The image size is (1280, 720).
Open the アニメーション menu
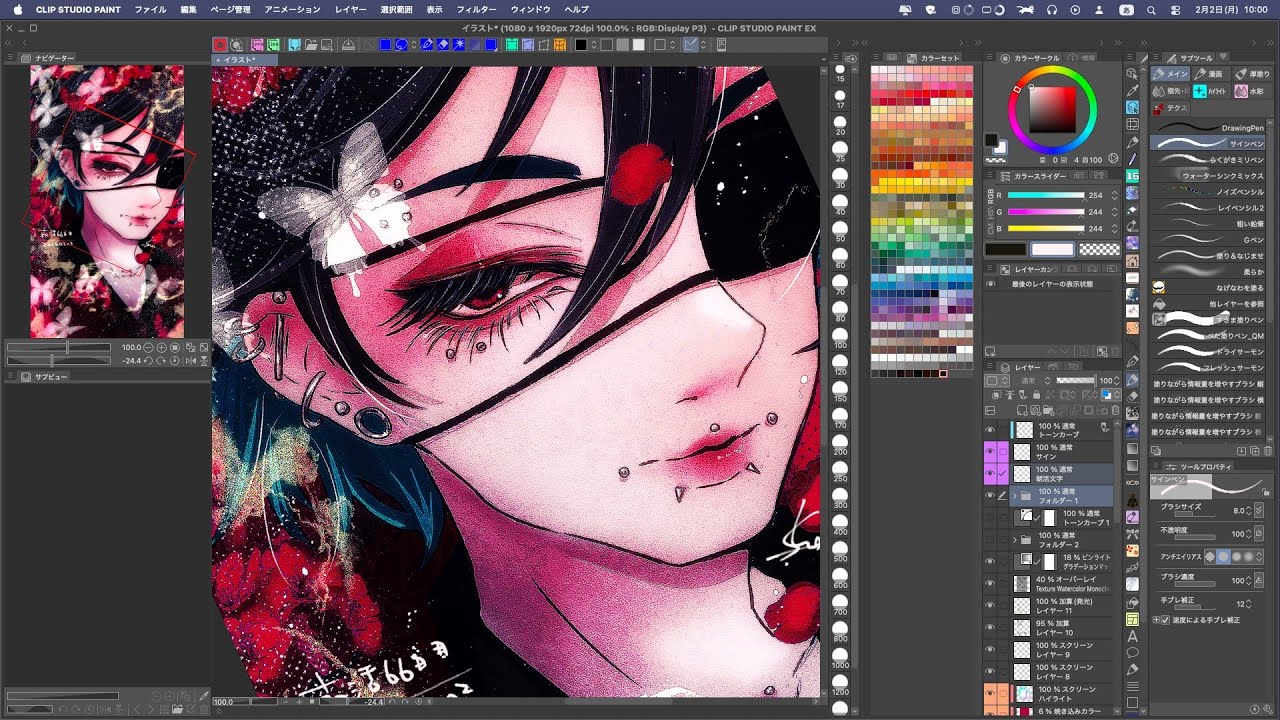(x=292, y=9)
